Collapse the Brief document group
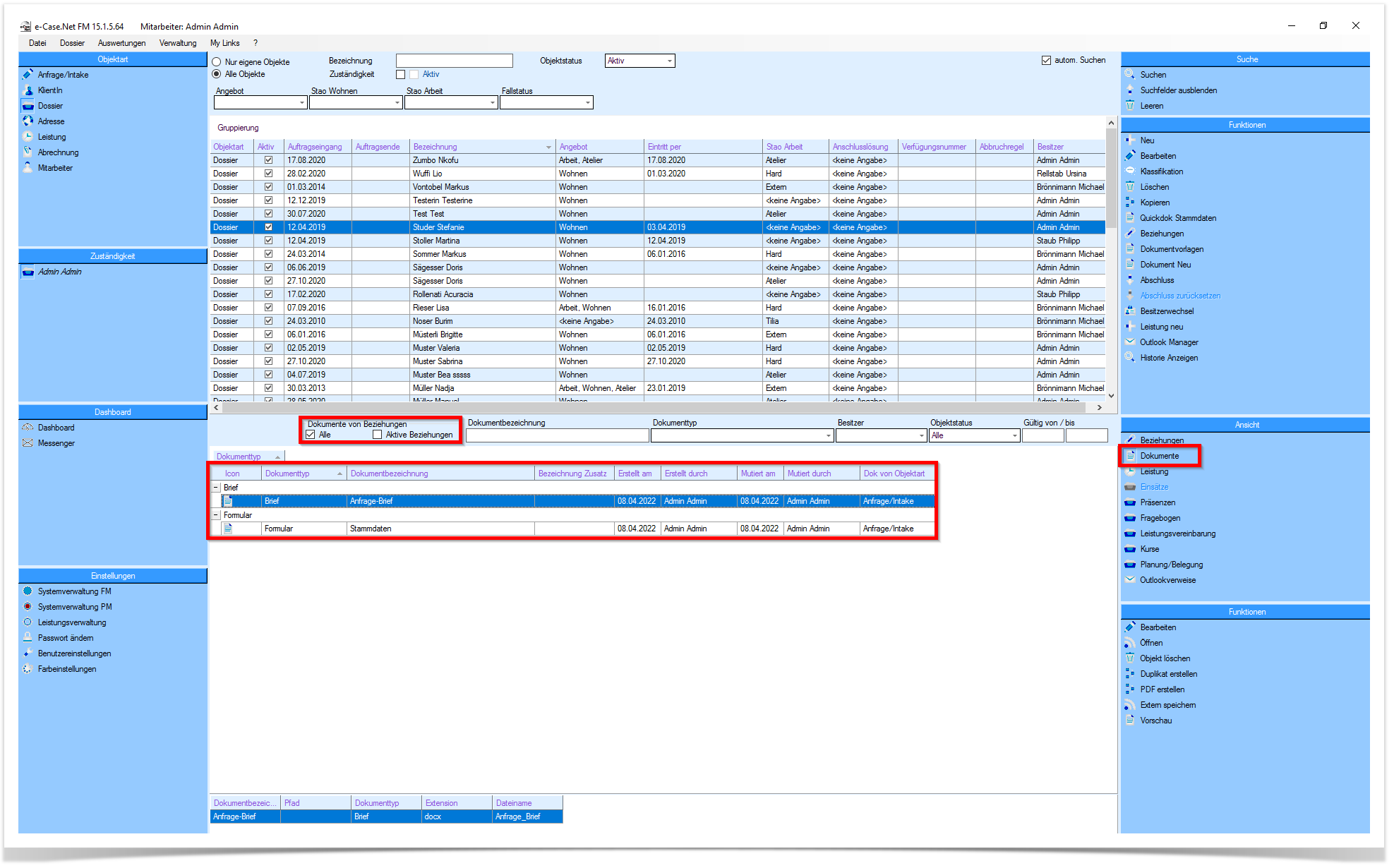The height and width of the screenshot is (868, 1394). pyautogui.click(x=217, y=488)
